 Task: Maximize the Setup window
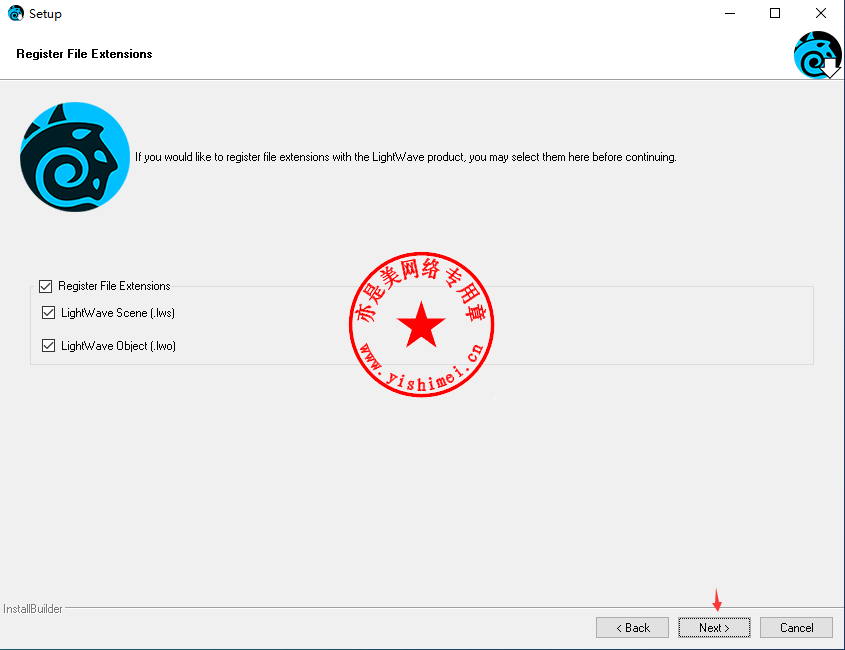[775, 13]
